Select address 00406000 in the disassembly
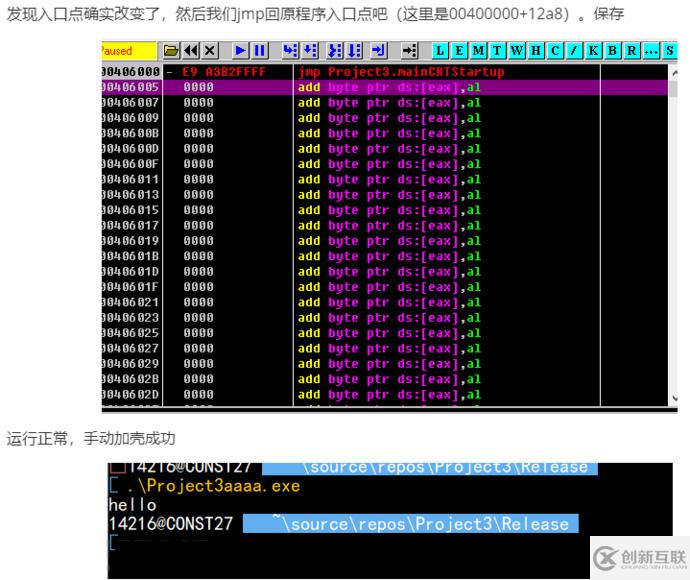The image size is (690, 580). click(131, 72)
